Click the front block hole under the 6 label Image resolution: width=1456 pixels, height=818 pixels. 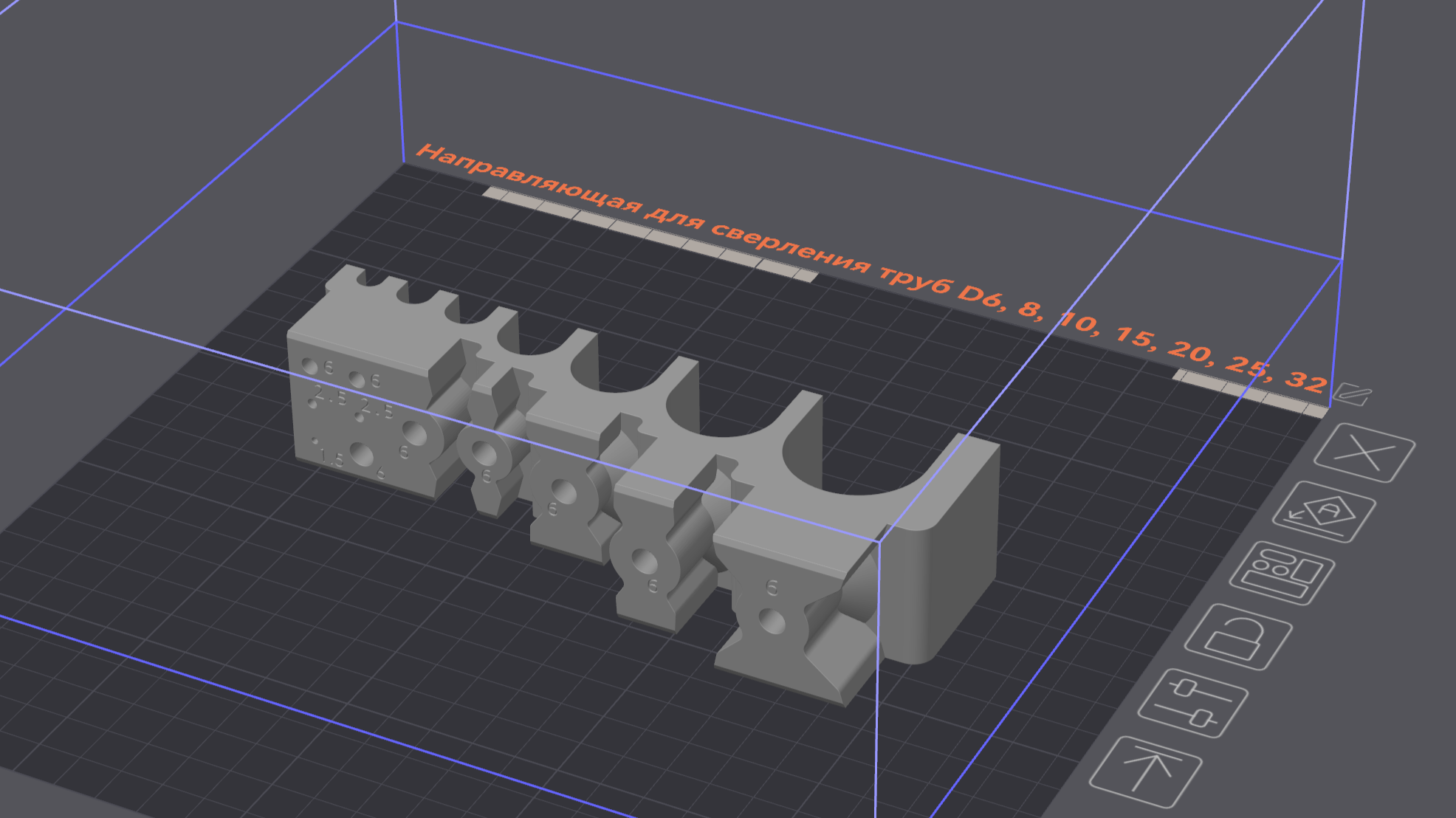click(772, 621)
